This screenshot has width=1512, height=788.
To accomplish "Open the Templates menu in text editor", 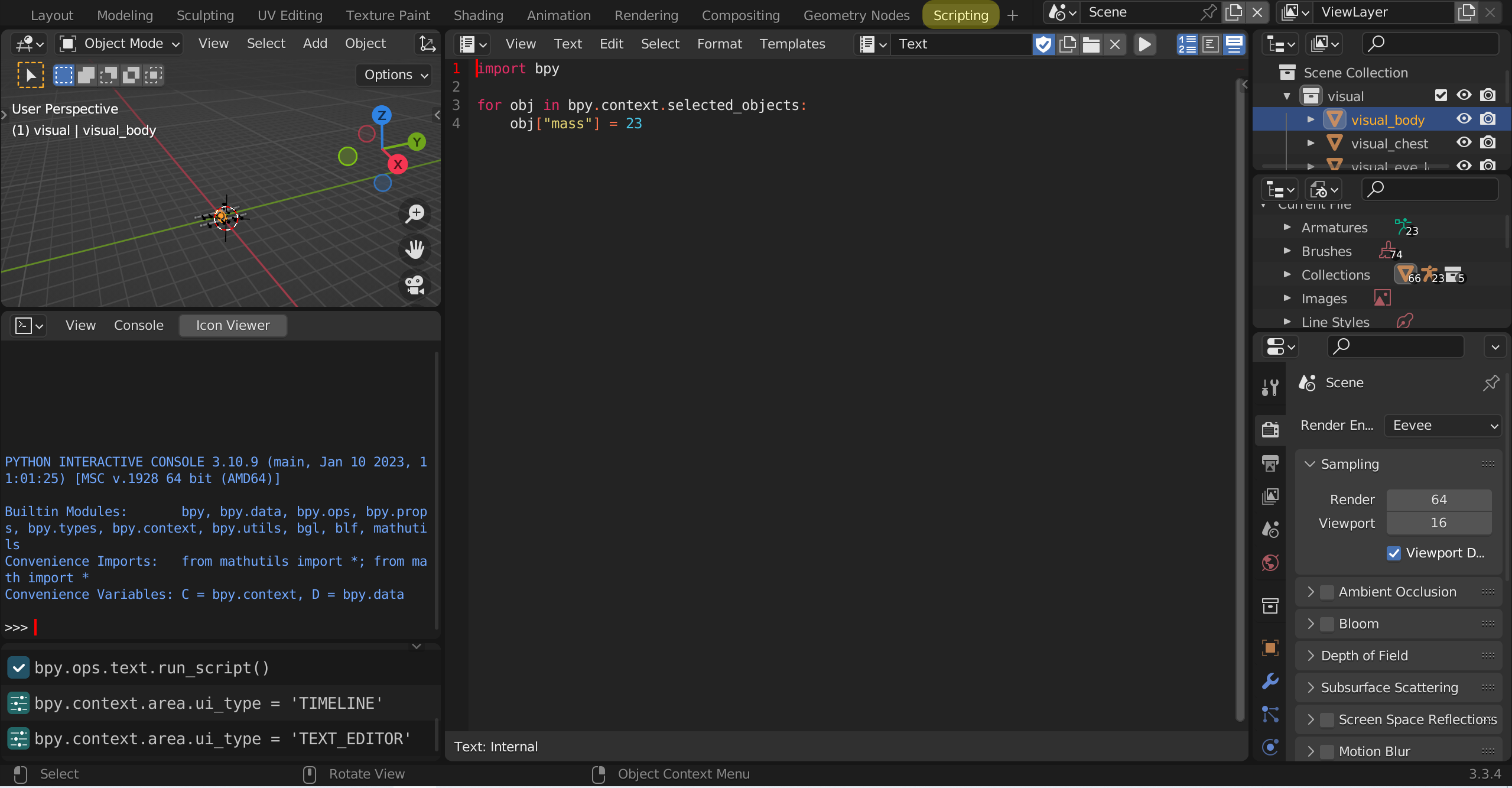I will point(792,44).
